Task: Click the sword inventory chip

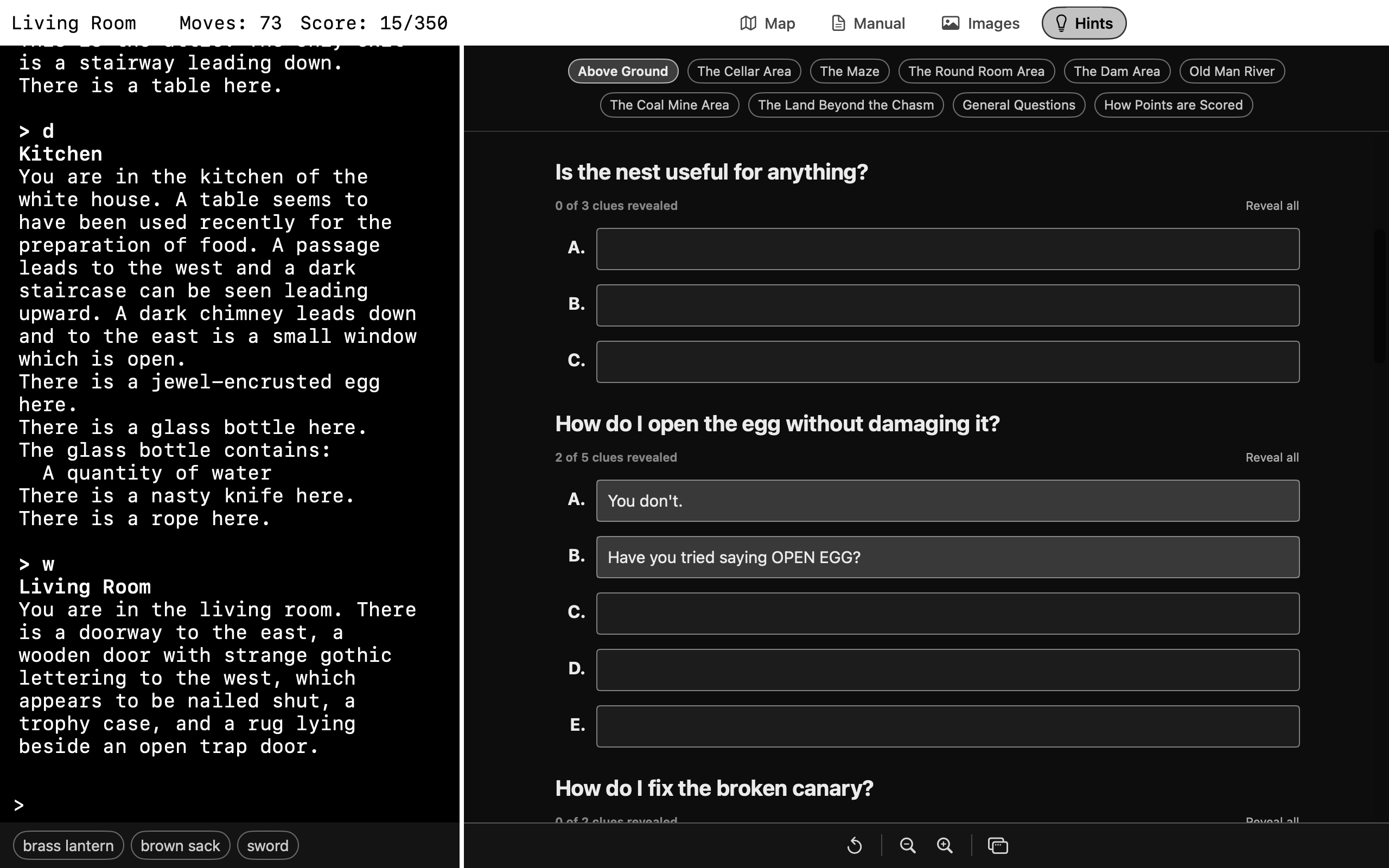Action: click(267, 846)
